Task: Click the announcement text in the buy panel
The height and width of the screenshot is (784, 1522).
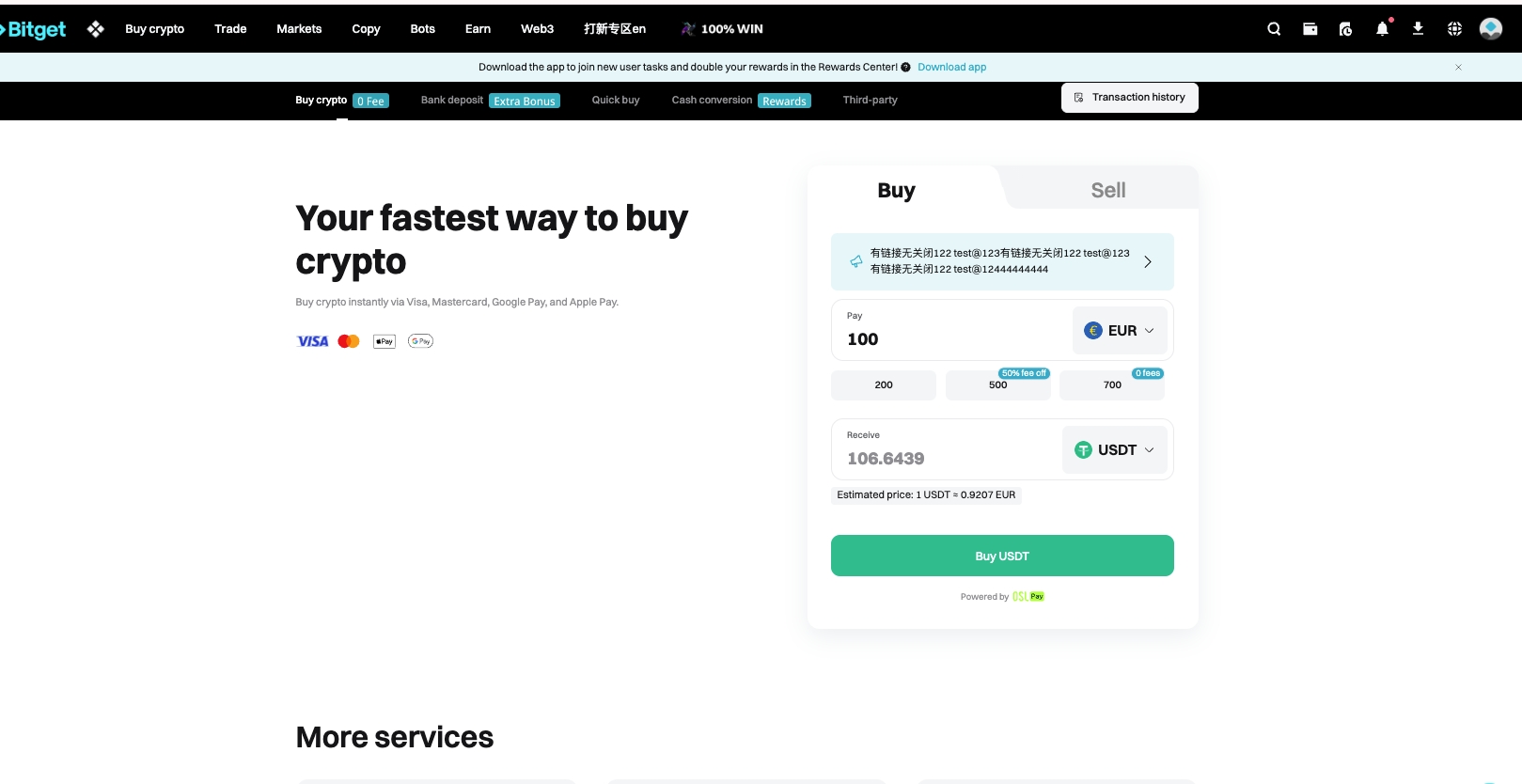Action: 1000,261
